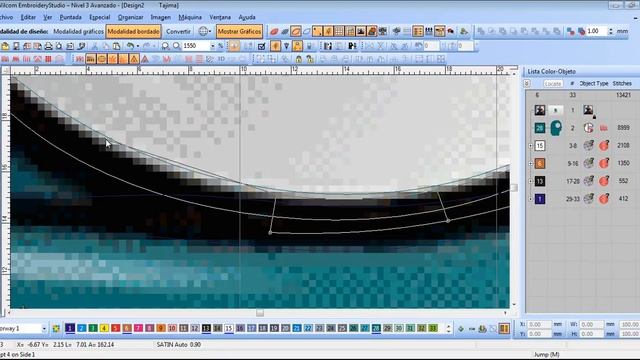Click the red triangle stitch-type icon
640x360 pixels.
(144, 59)
